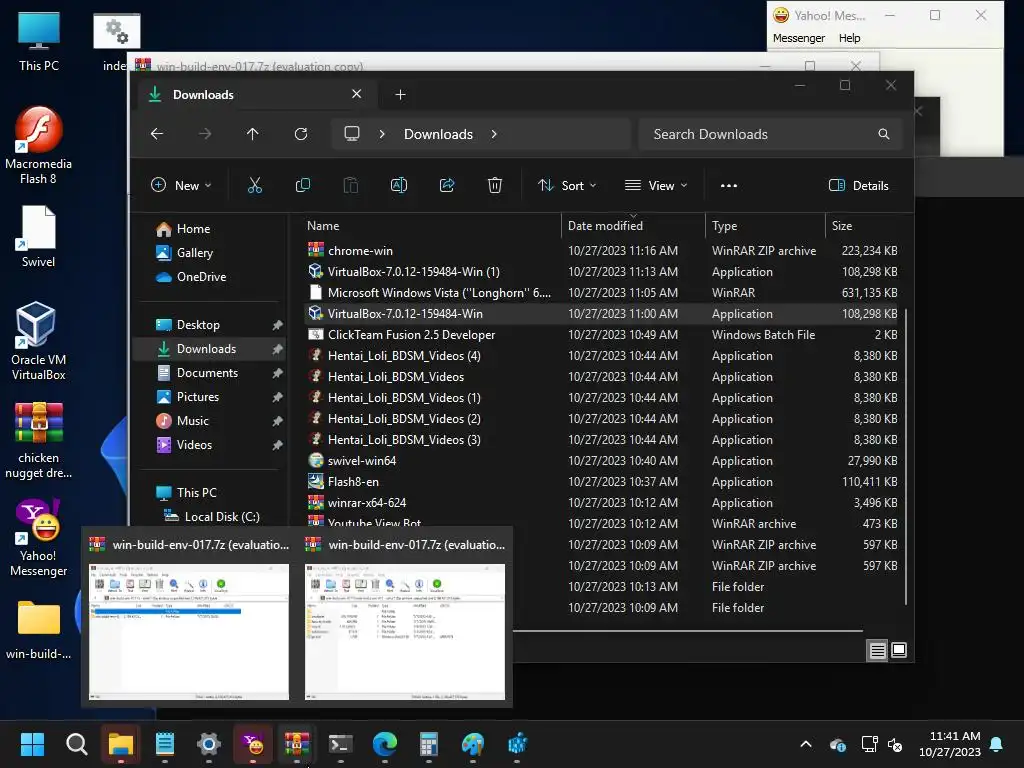Close the Downloads tab
1024x768 pixels.
[x=357, y=94]
